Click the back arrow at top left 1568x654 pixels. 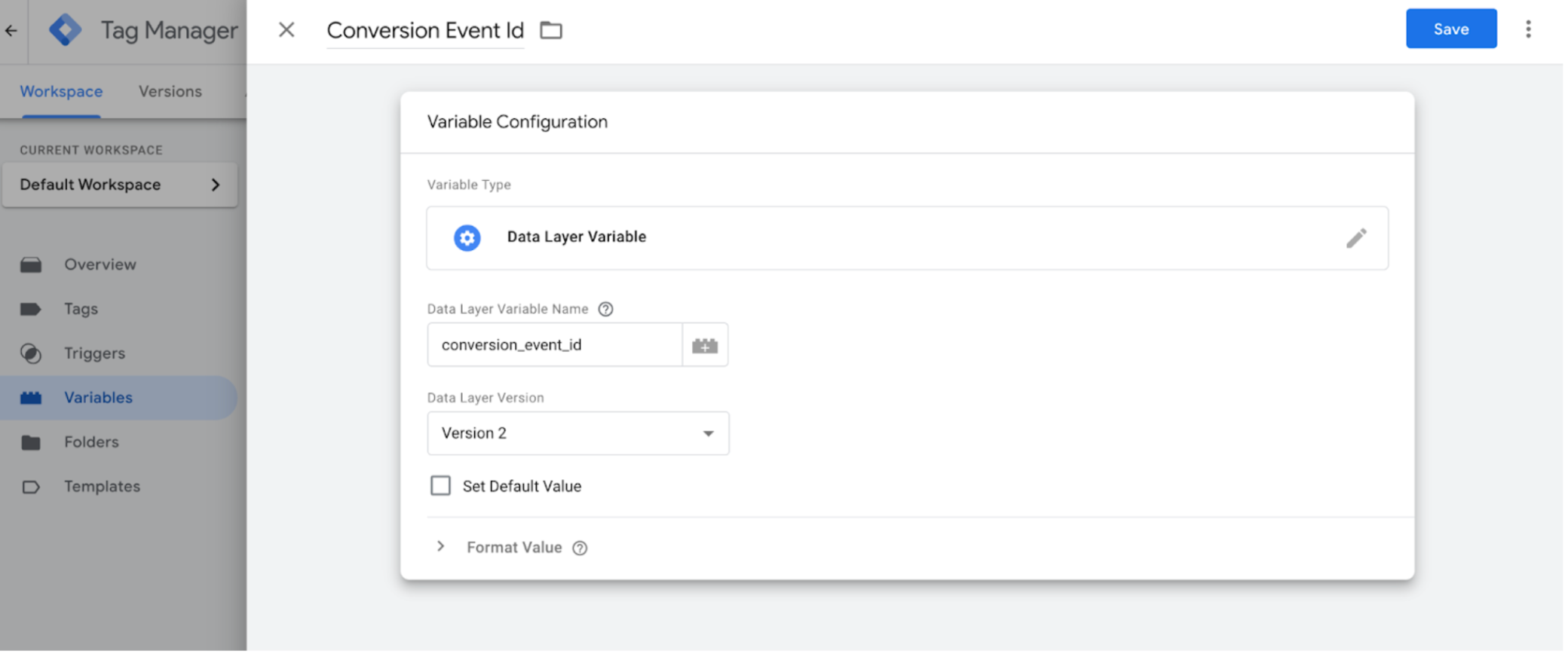coord(11,29)
